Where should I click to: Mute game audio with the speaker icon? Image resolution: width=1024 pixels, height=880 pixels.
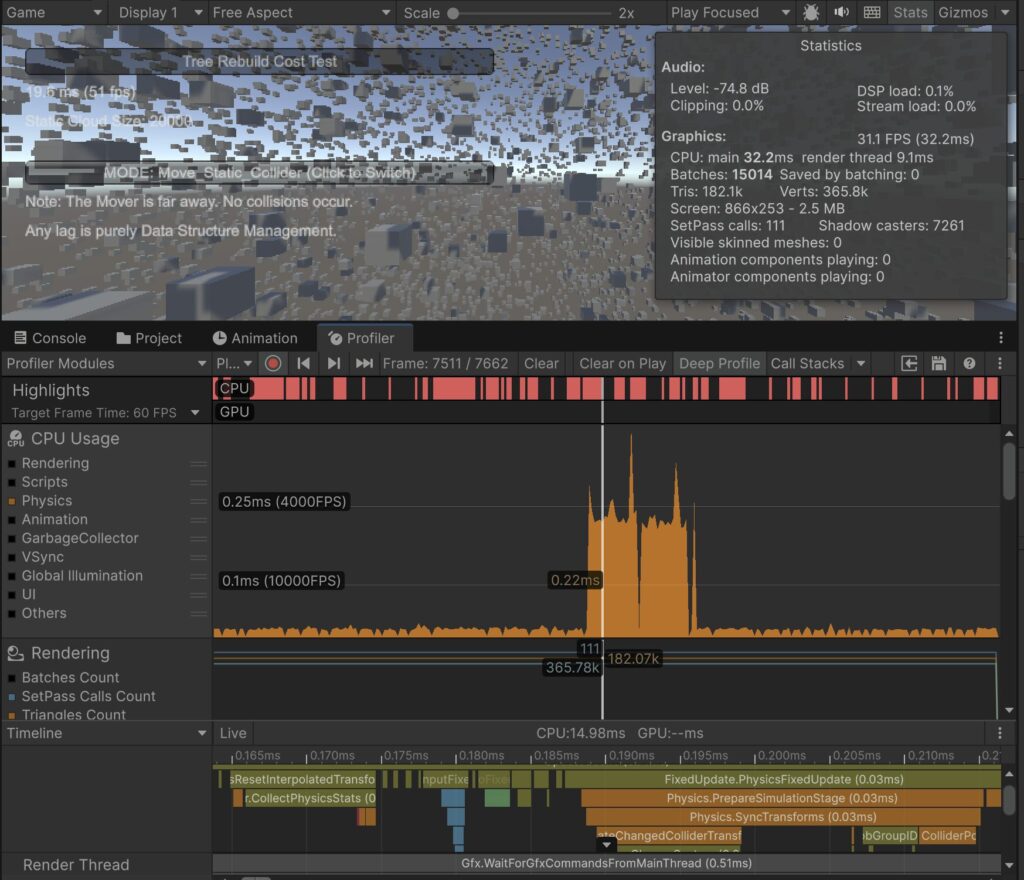[841, 13]
